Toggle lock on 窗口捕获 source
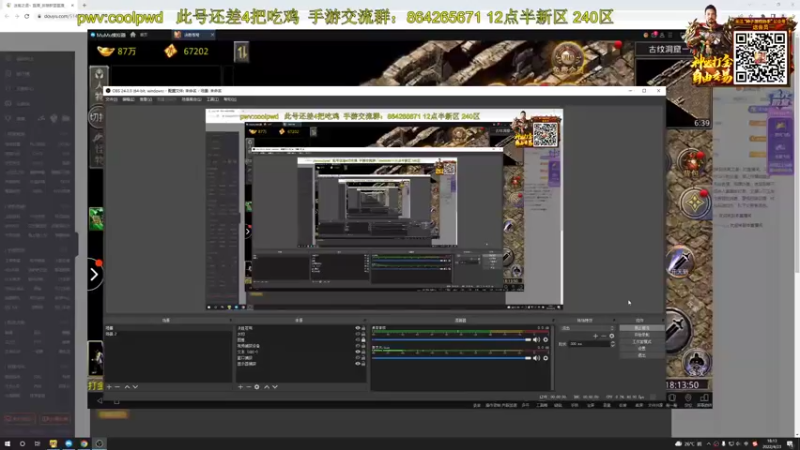 coord(363,358)
